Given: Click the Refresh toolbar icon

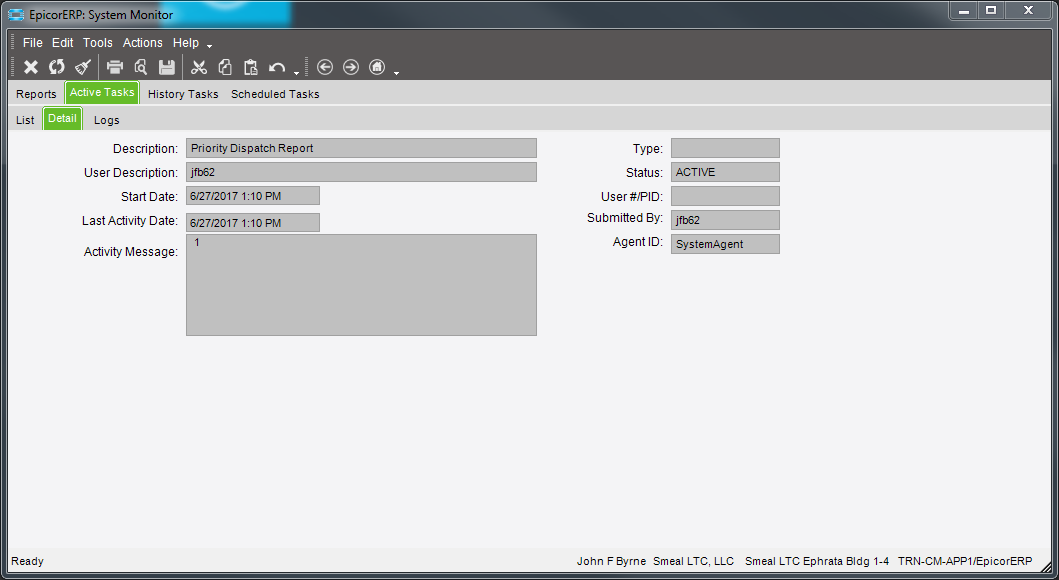Looking at the screenshot, I should pyautogui.click(x=56, y=67).
